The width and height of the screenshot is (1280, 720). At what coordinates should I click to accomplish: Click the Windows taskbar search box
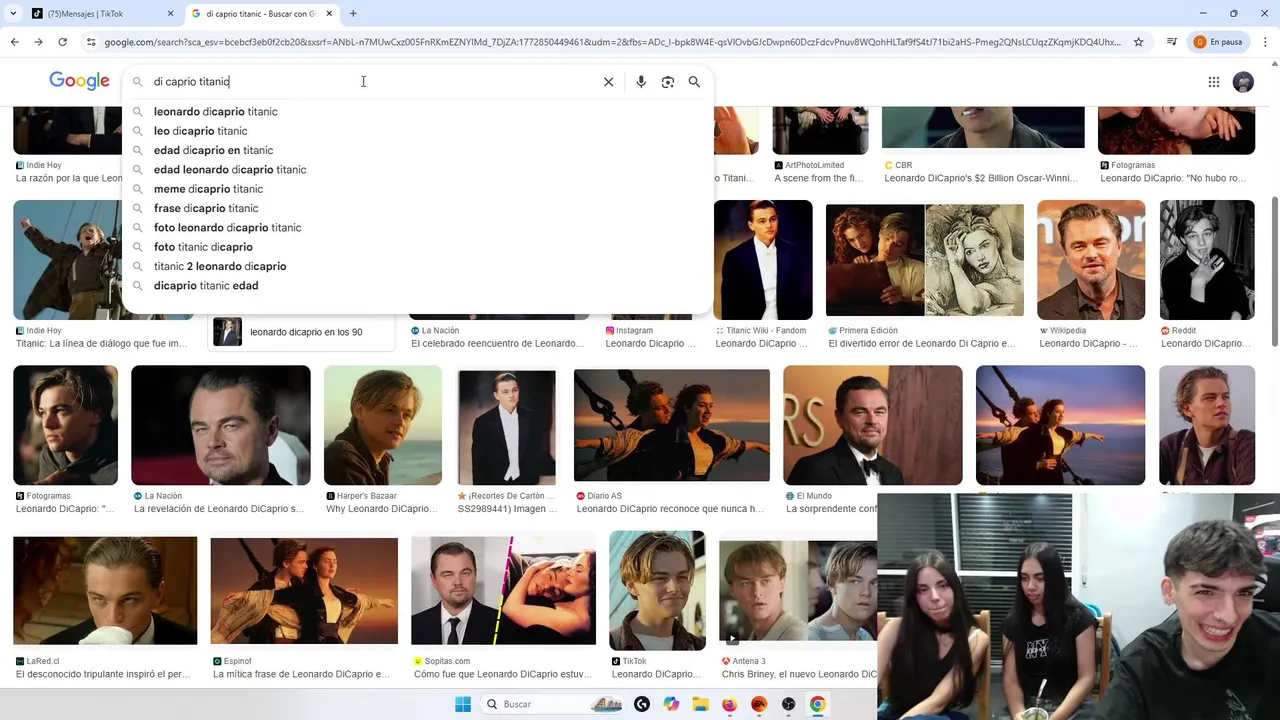coord(553,704)
